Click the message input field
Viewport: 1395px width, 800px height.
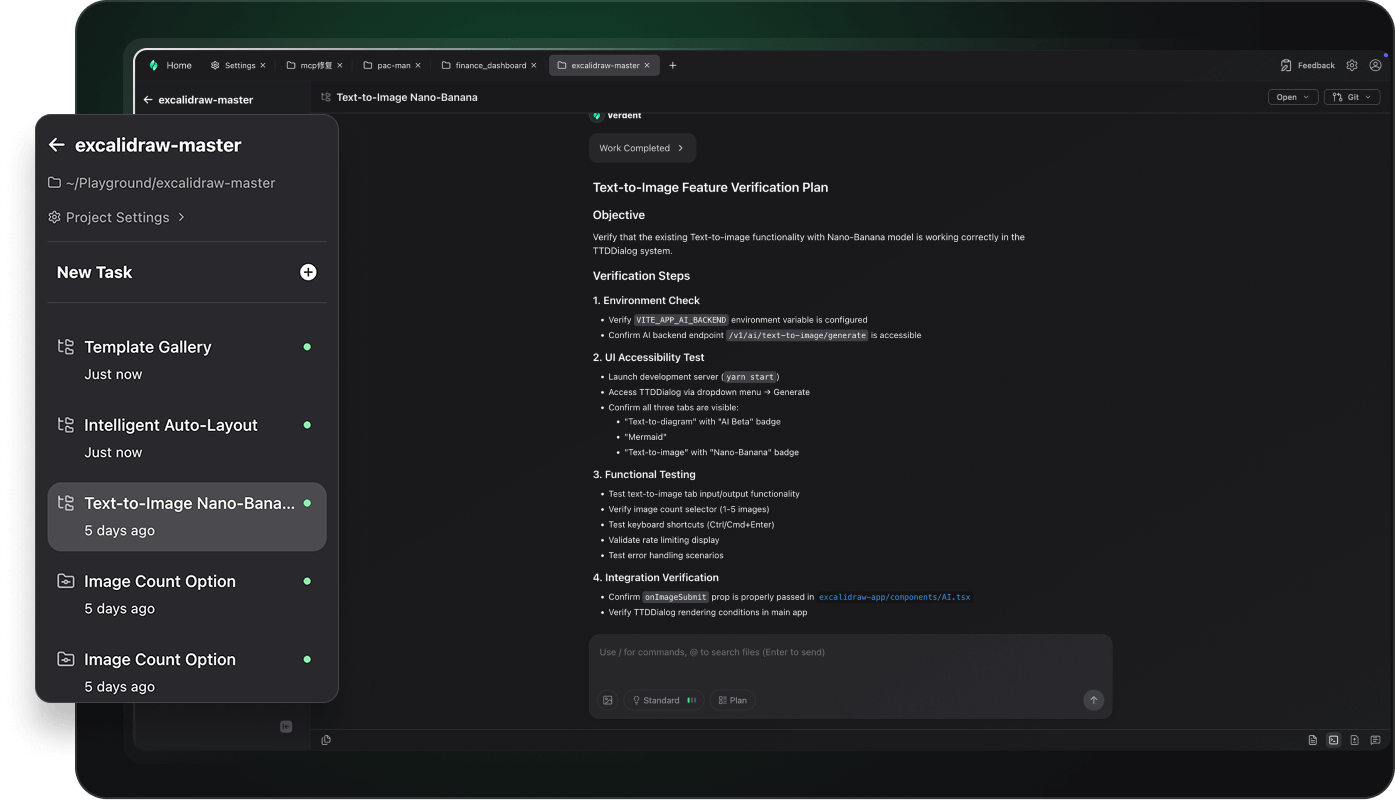[x=849, y=652]
